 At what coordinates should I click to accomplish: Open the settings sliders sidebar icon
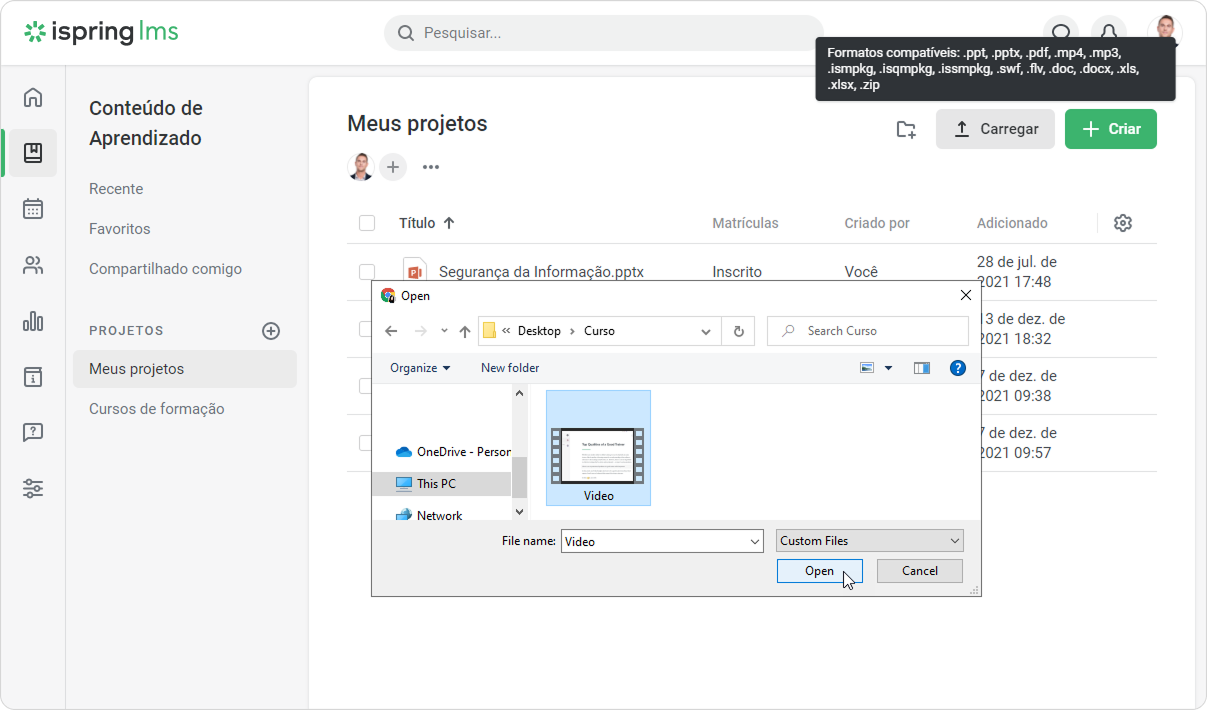[x=33, y=489]
